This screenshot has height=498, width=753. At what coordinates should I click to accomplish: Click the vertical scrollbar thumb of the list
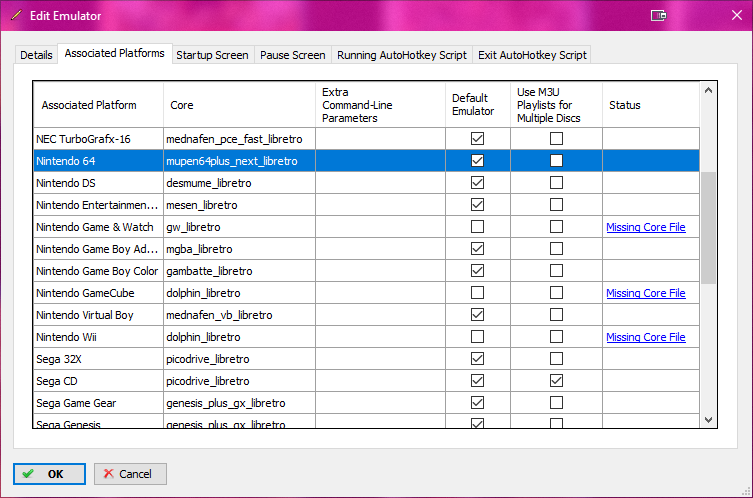pyautogui.click(x=708, y=228)
